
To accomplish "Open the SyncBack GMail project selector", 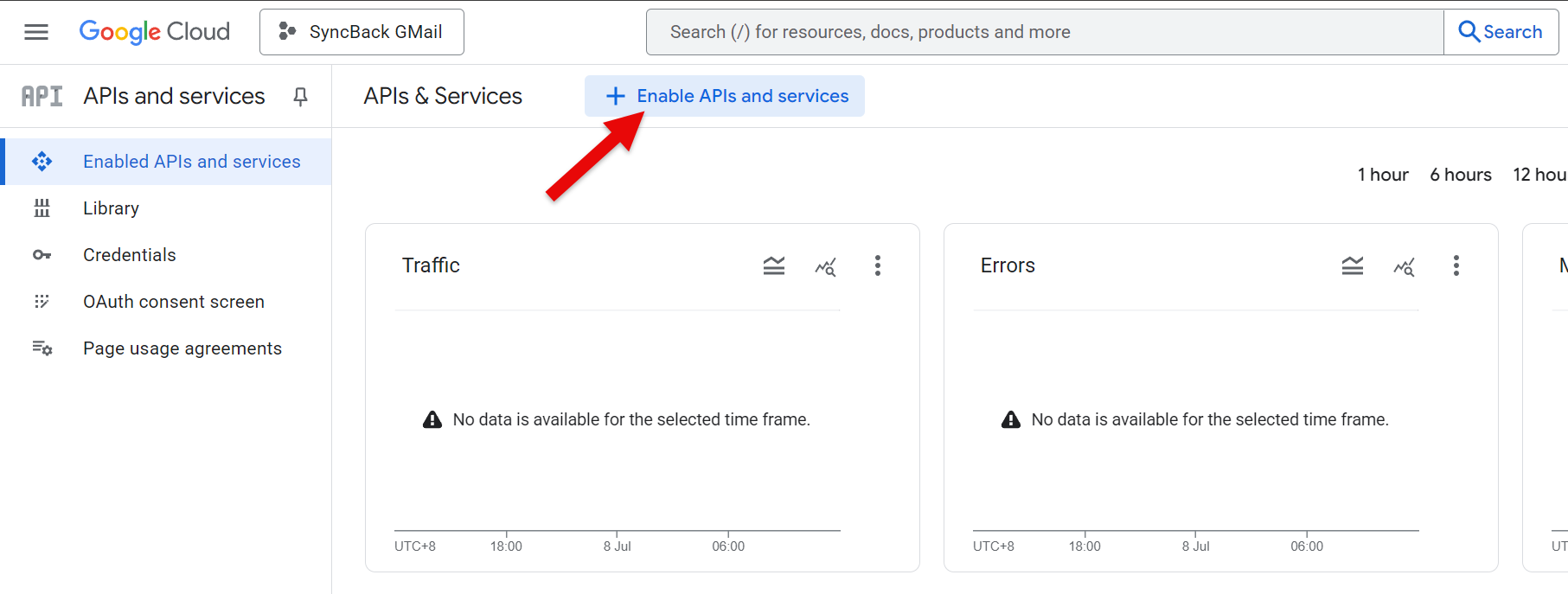I will click(362, 32).
